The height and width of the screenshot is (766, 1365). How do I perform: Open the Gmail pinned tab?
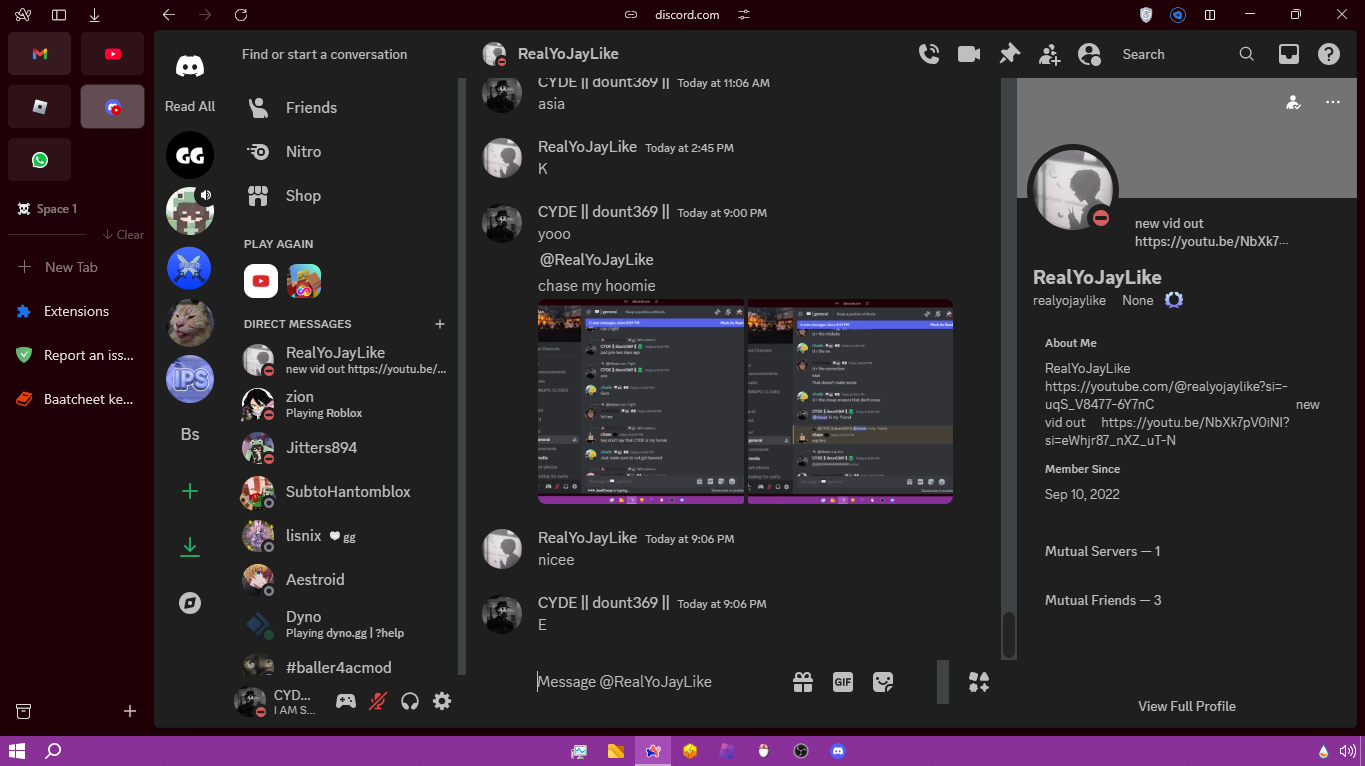40,54
